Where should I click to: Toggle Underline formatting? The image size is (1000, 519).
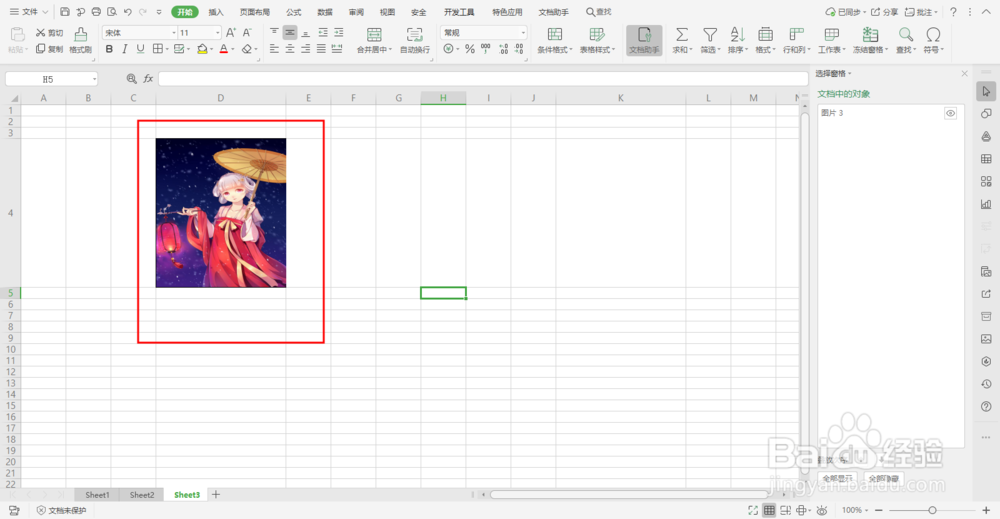point(140,49)
